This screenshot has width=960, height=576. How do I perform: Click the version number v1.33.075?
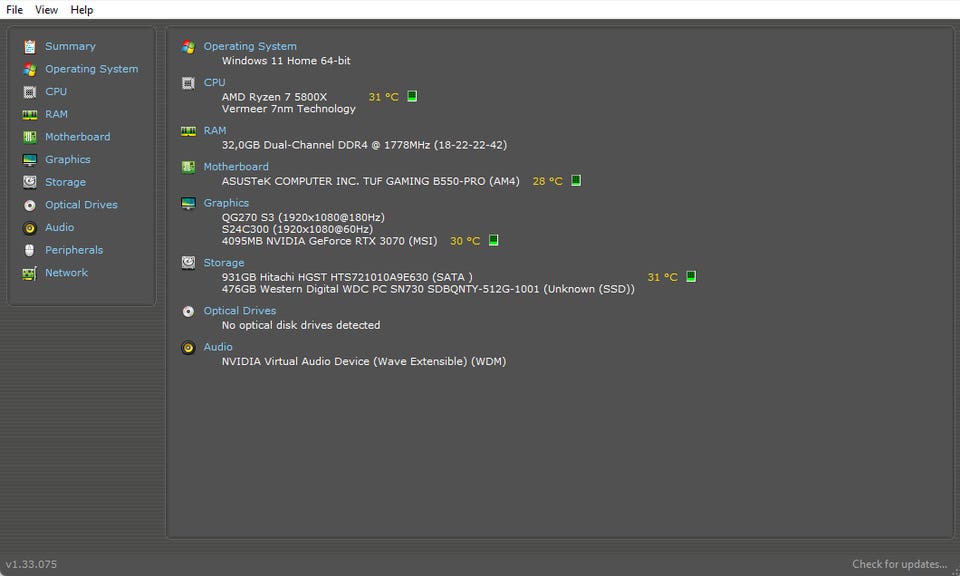point(31,564)
